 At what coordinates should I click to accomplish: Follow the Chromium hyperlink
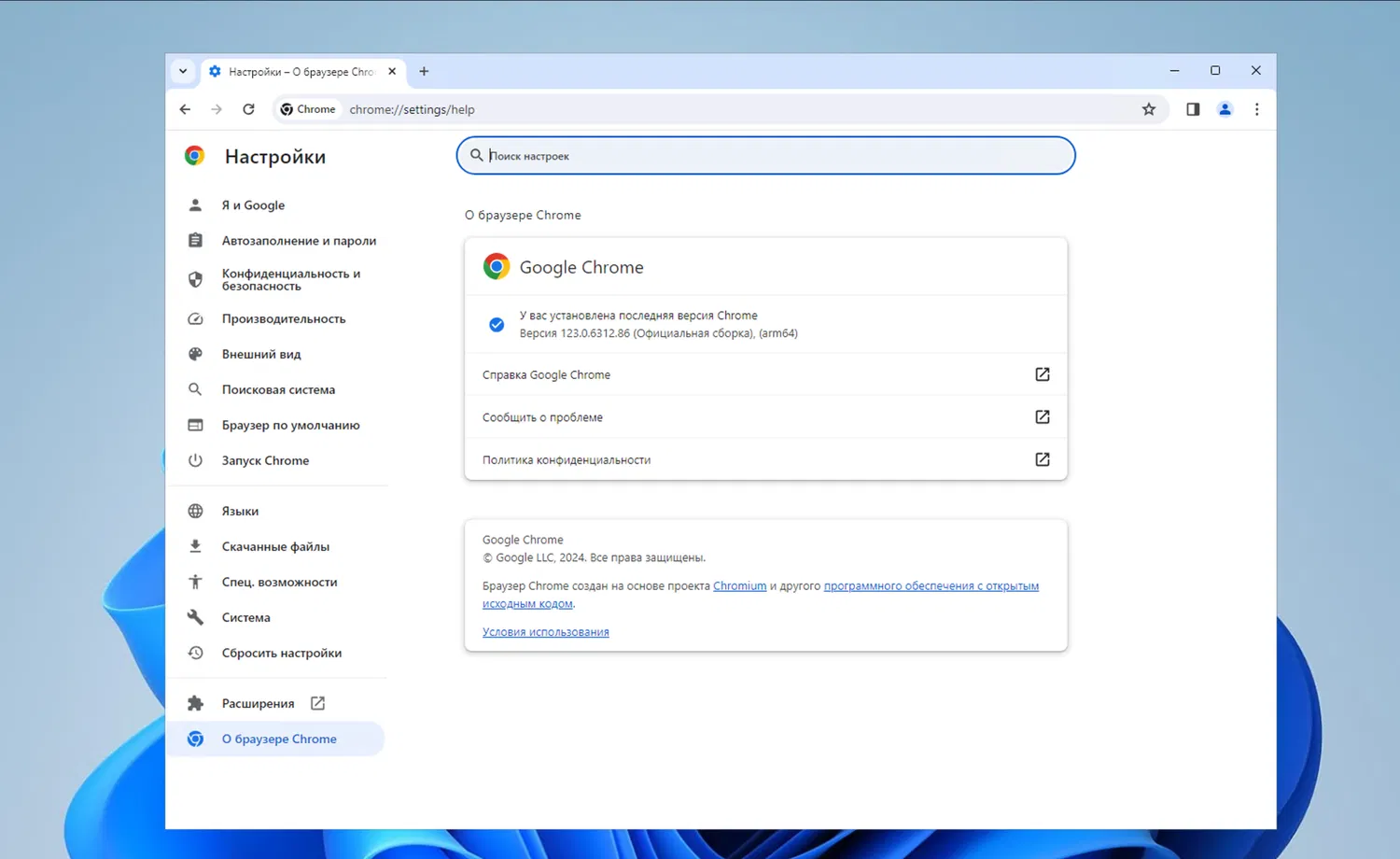739,586
